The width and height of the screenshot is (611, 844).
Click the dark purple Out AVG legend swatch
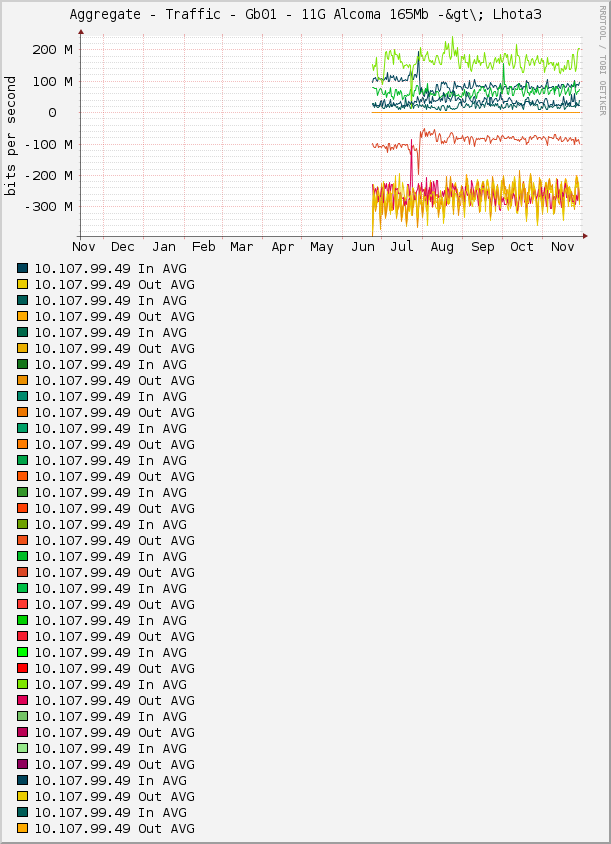point(23,765)
